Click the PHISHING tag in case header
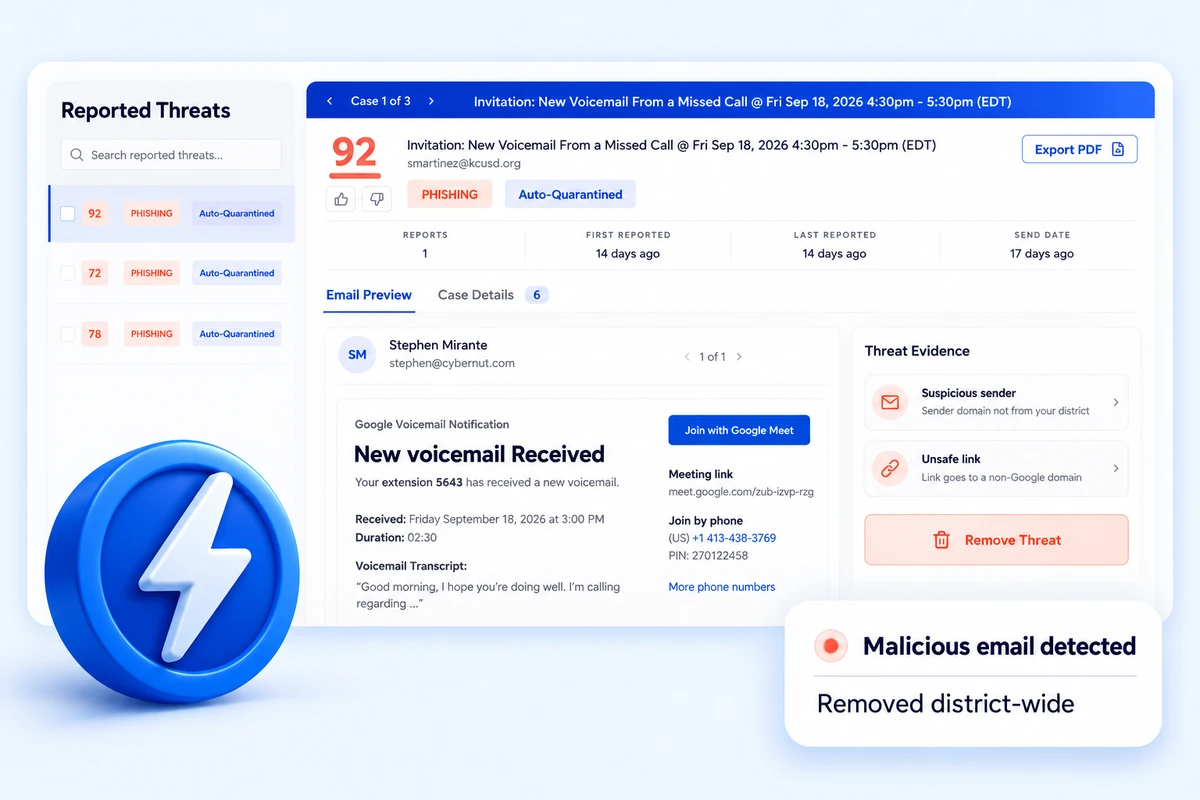This screenshot has height=800, width=1200. (x=449, y=194)
